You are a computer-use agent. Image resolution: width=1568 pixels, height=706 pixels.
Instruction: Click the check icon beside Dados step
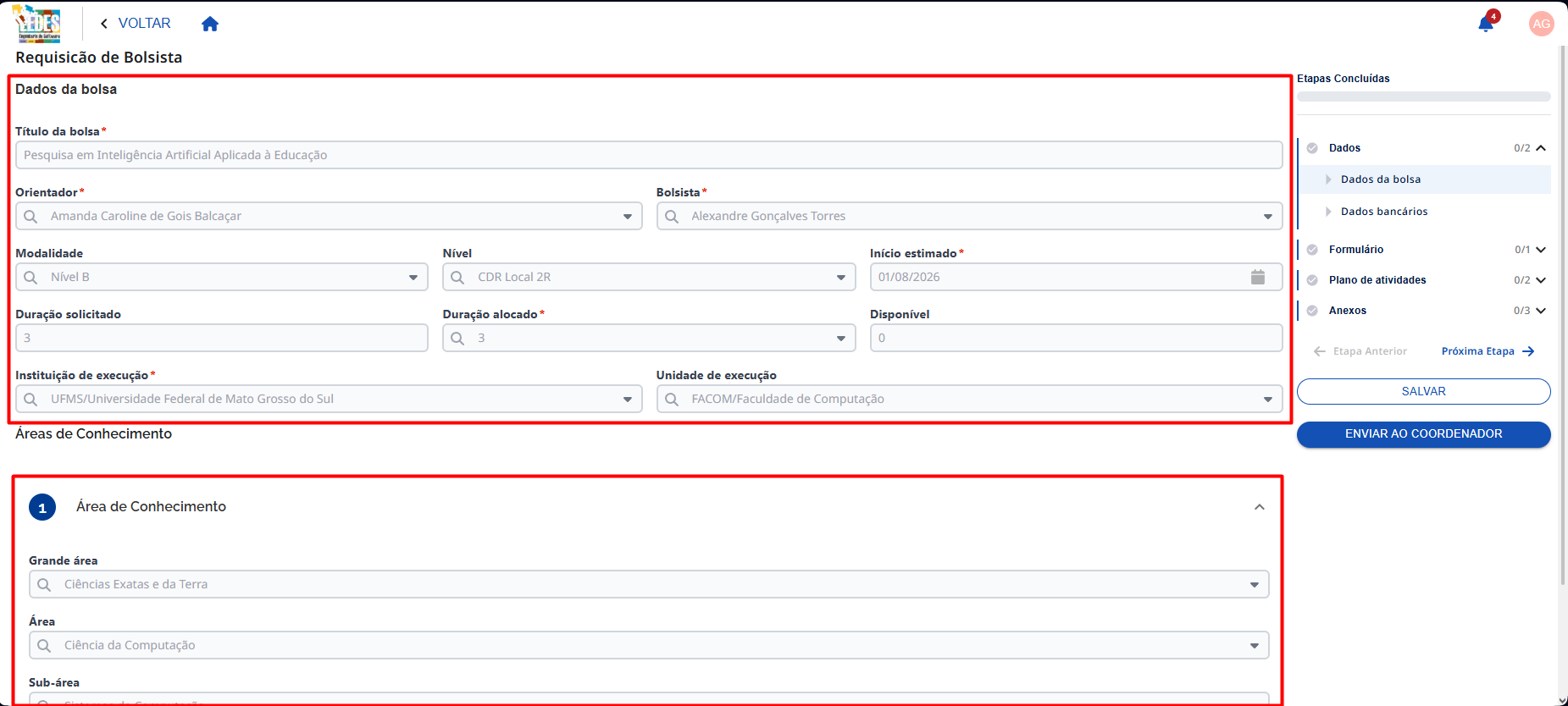1312,148
